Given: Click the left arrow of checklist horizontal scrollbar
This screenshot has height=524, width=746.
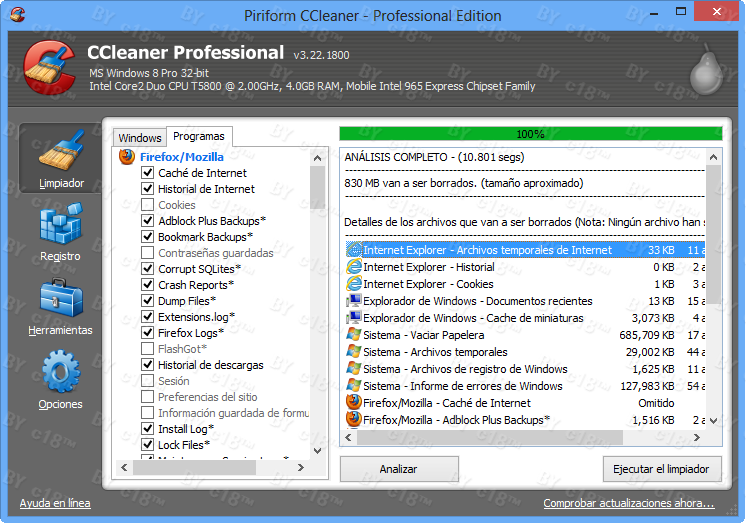Looking at the screenshot, I should (124, 467).
